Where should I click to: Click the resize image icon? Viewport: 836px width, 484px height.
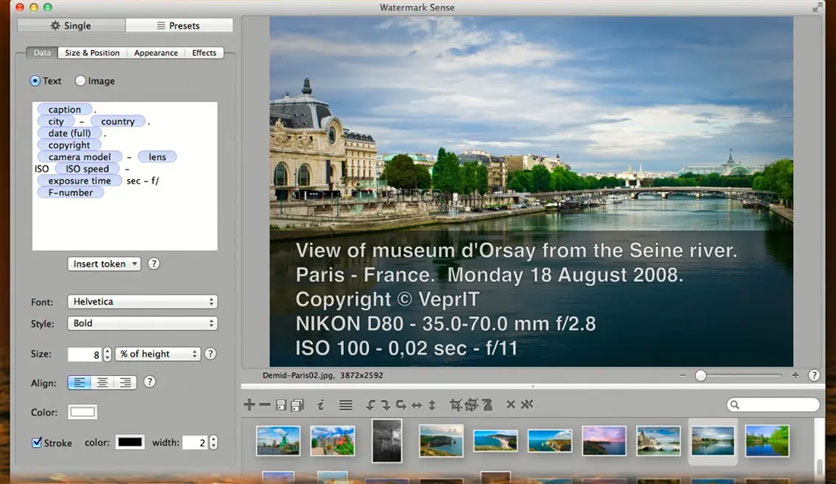[487, 405]
